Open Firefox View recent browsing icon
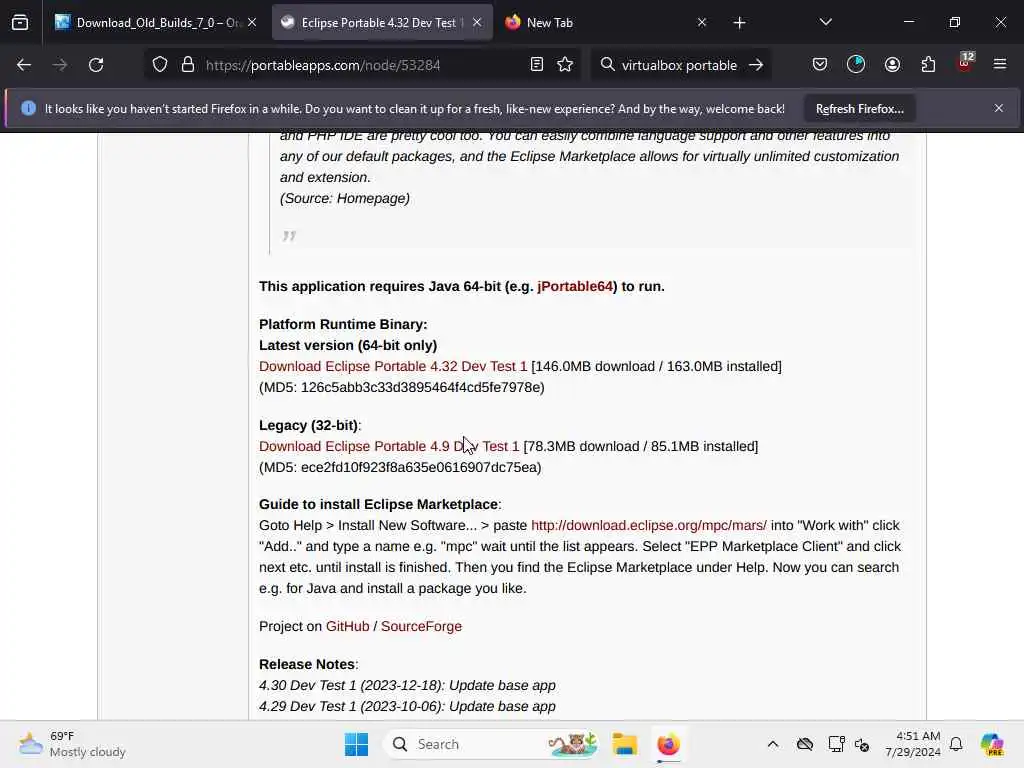 pos(20,23)
